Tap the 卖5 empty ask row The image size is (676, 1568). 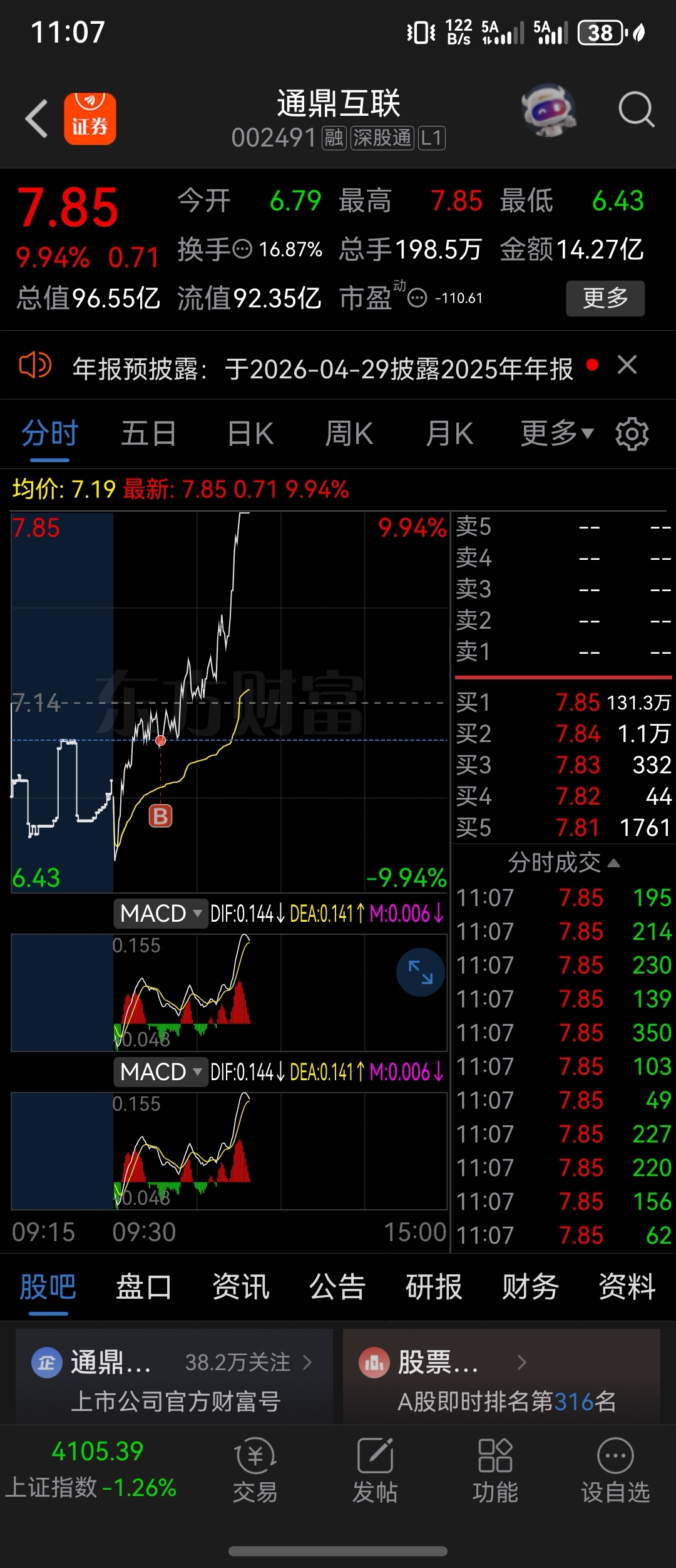[563, 527]
